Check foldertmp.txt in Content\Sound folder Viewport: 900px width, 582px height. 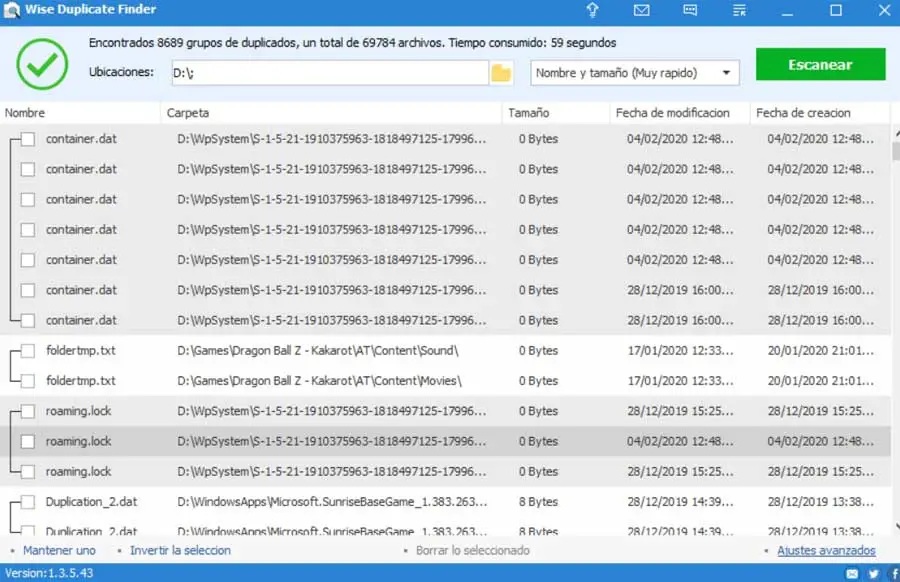[x=28, y=351]
